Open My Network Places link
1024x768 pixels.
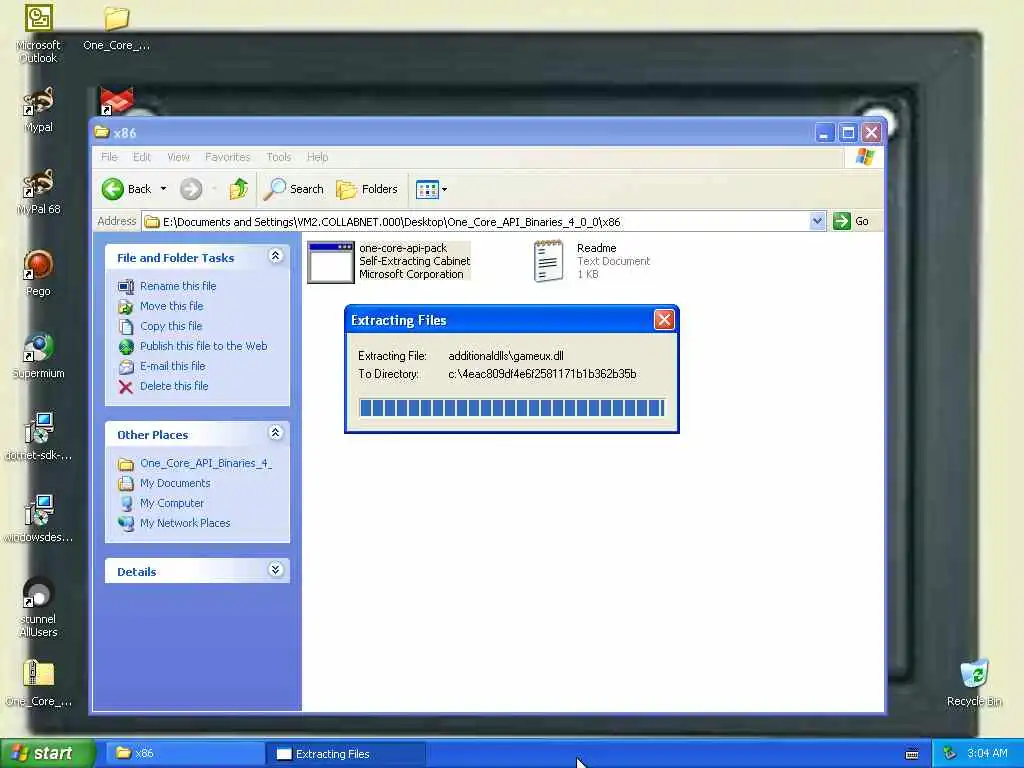[x=185, y=523]
